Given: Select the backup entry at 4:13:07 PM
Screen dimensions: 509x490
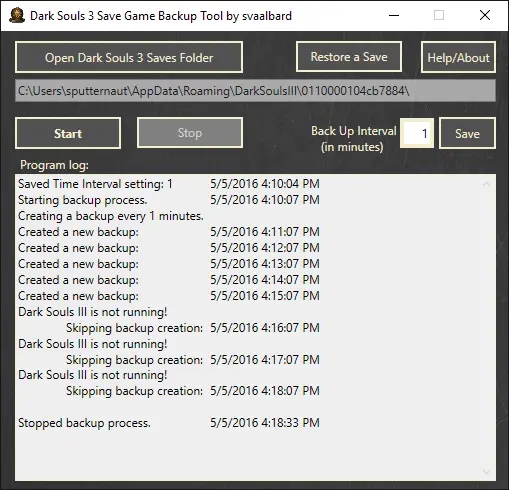Looking at the screenshot, I should [169, 264].
